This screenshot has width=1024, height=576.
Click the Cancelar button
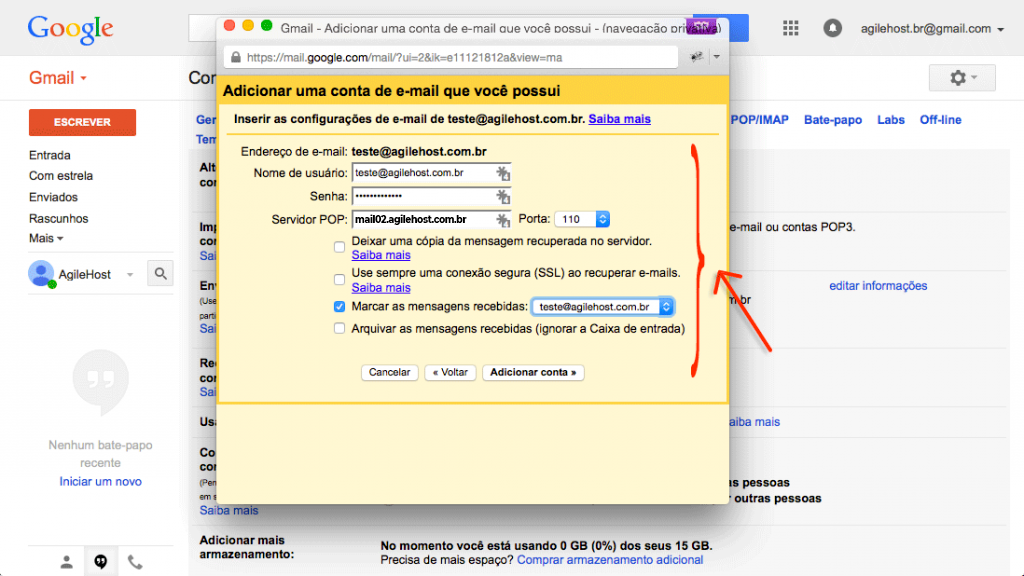coord(389,372)
